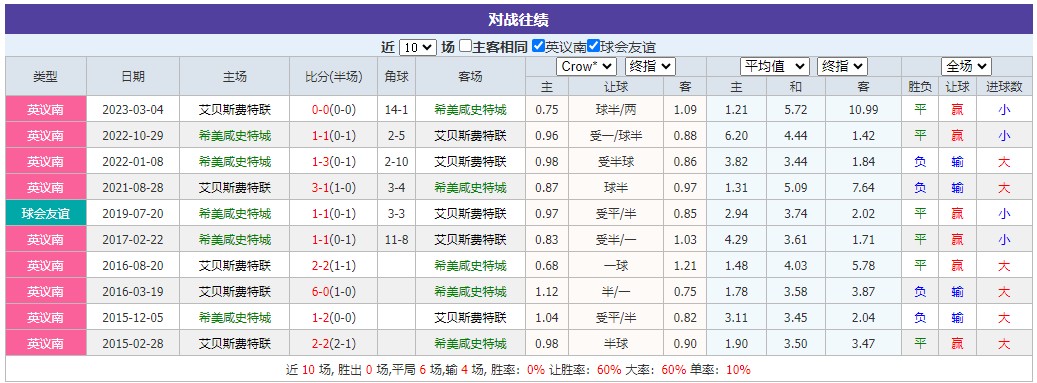Click 希美咸史特城 away team on 2023-03-04
This screenshot has width=1037, height=383.
470,110
